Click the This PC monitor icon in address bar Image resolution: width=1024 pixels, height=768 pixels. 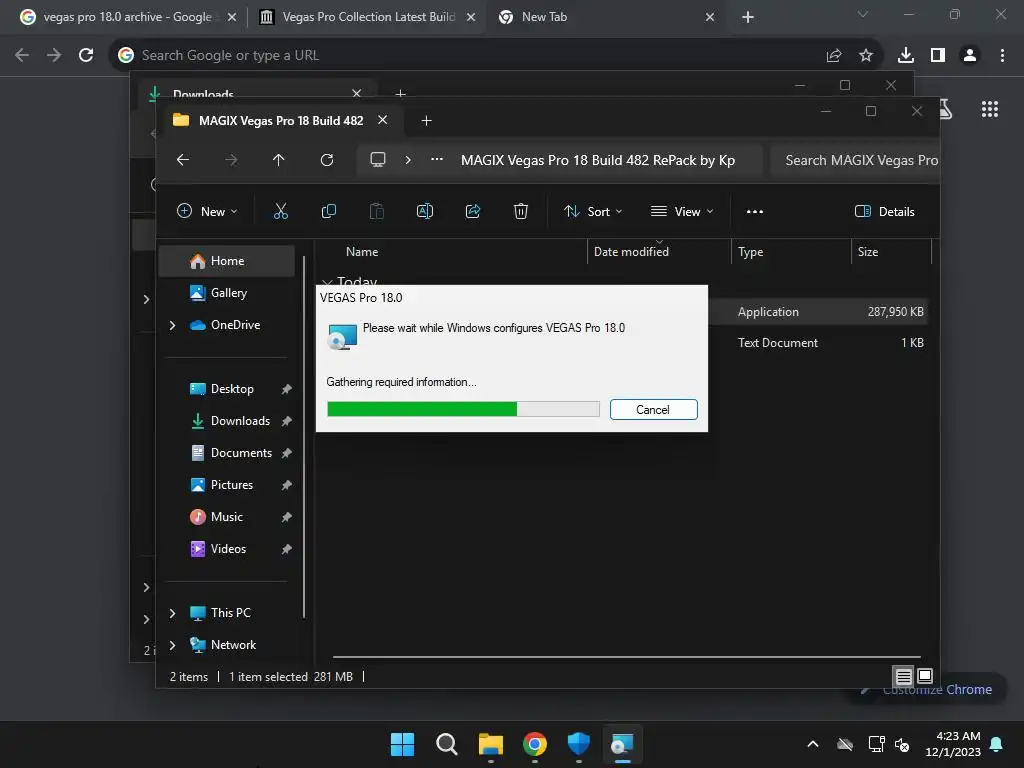point(378,160)
